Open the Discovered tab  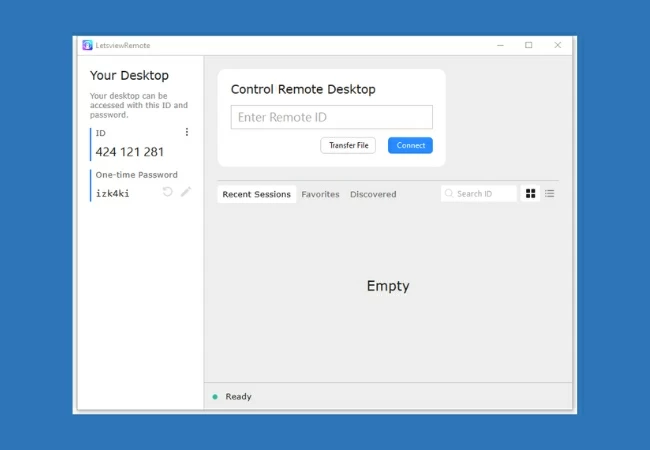373,194
